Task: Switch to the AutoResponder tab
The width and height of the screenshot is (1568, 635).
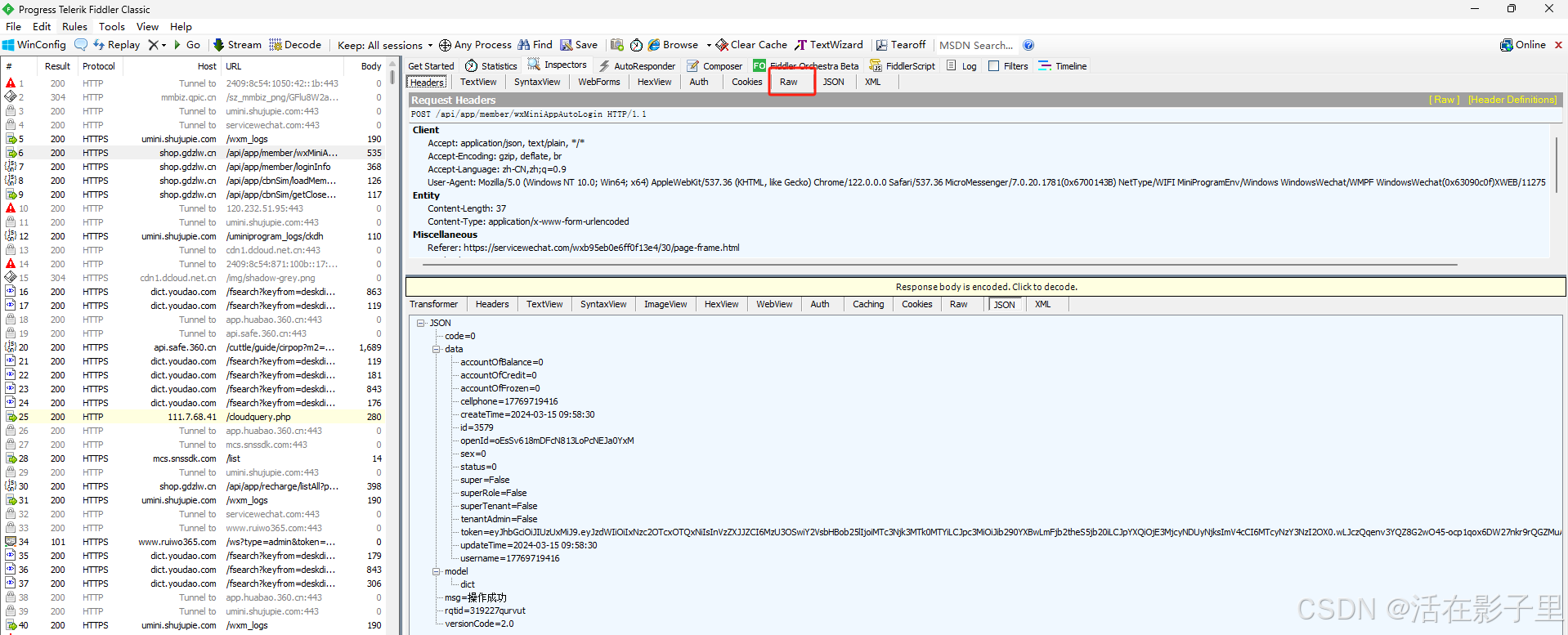Action: (x=637, y=66)
